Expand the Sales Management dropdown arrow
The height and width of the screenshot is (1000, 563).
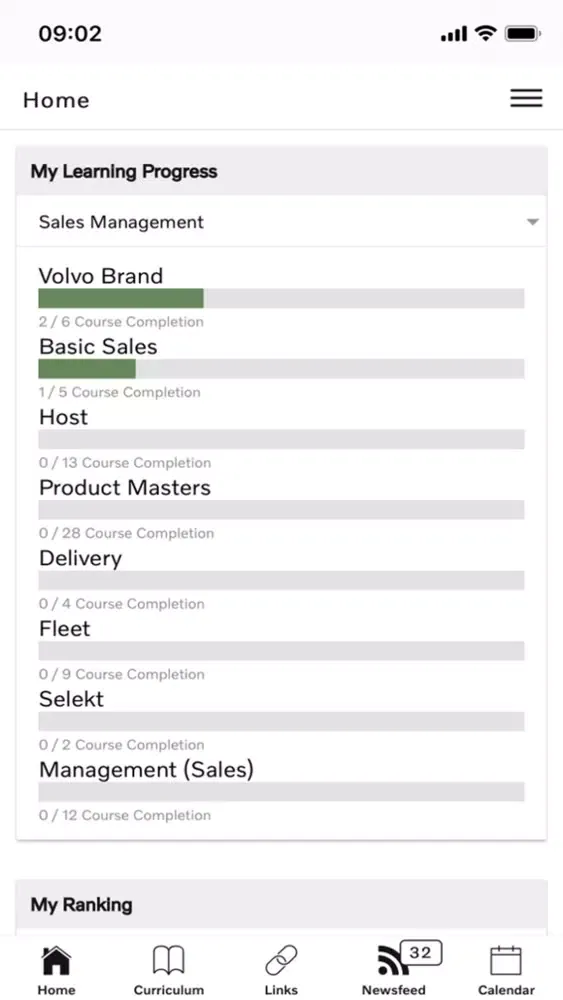coord(532,222)
